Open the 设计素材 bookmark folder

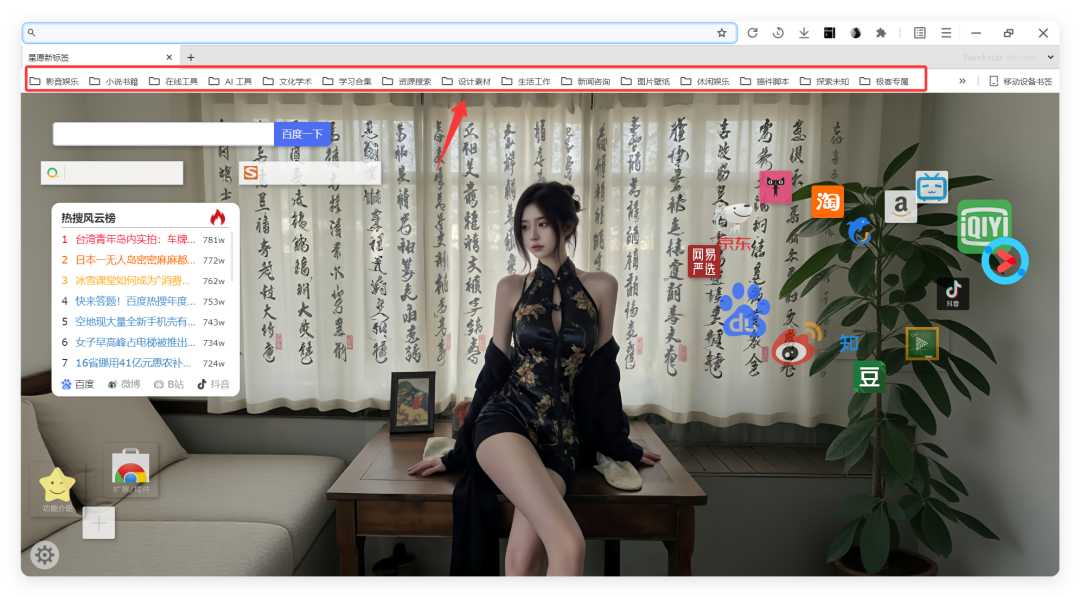[x=467, y=81]
